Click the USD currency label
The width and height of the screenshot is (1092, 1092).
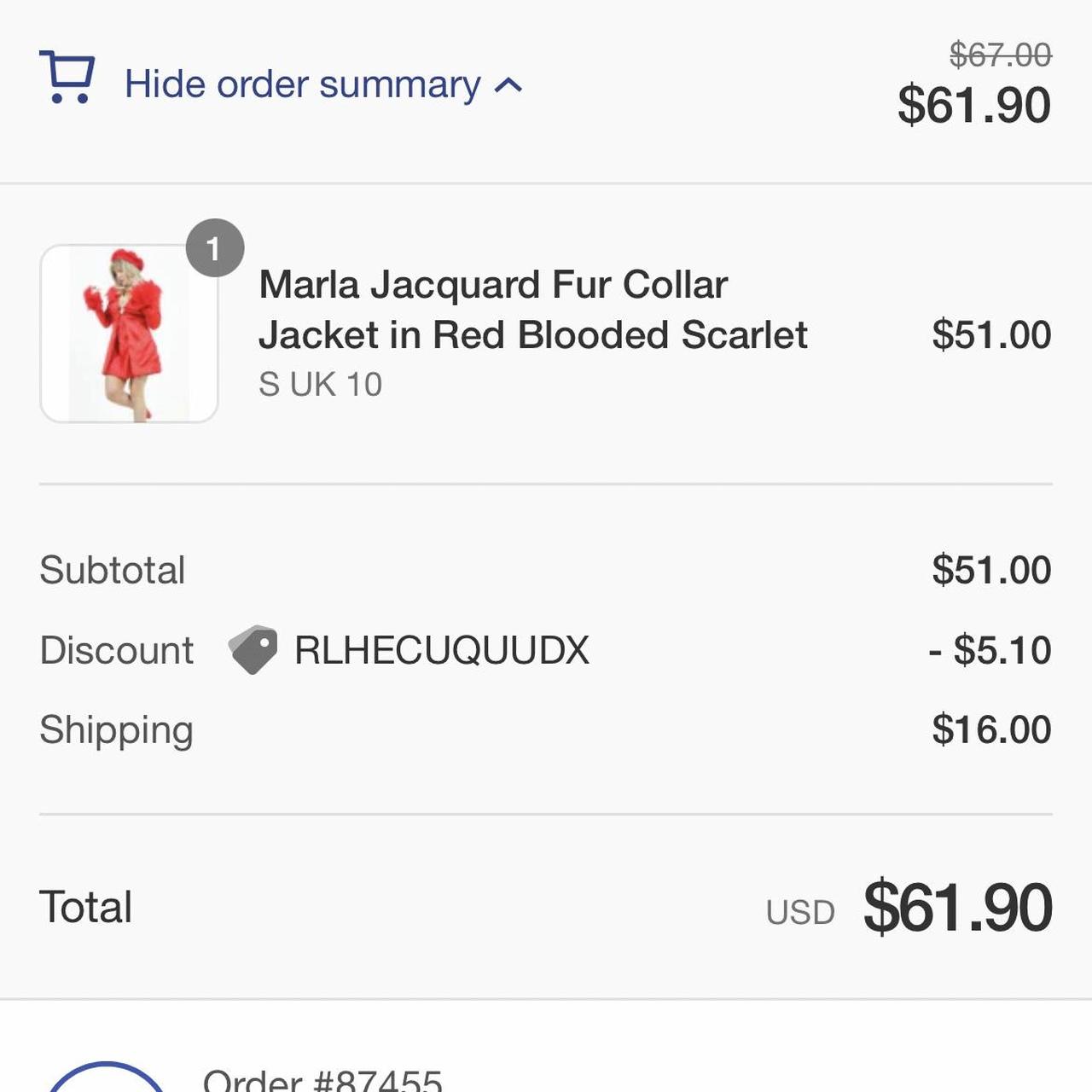click(799, 912)
